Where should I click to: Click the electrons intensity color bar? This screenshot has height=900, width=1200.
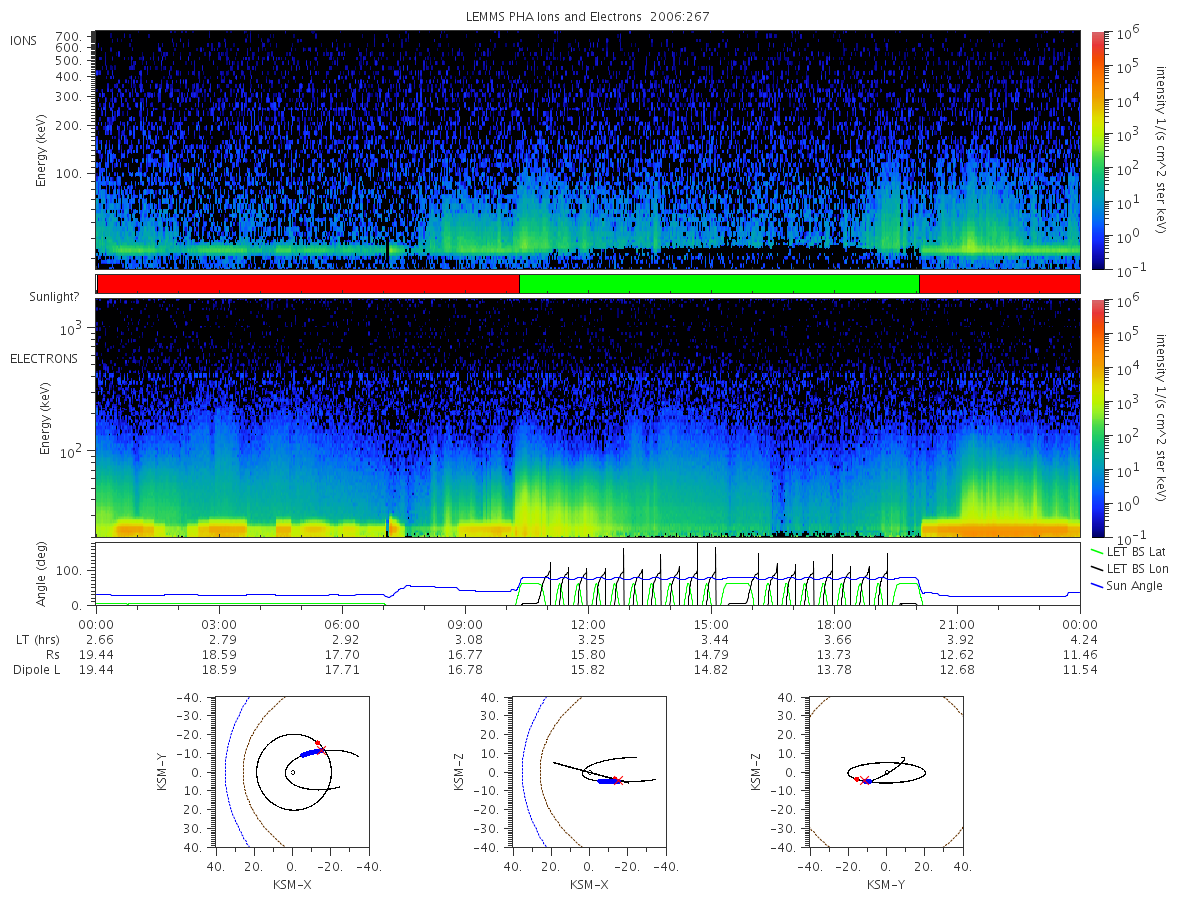1097,418
